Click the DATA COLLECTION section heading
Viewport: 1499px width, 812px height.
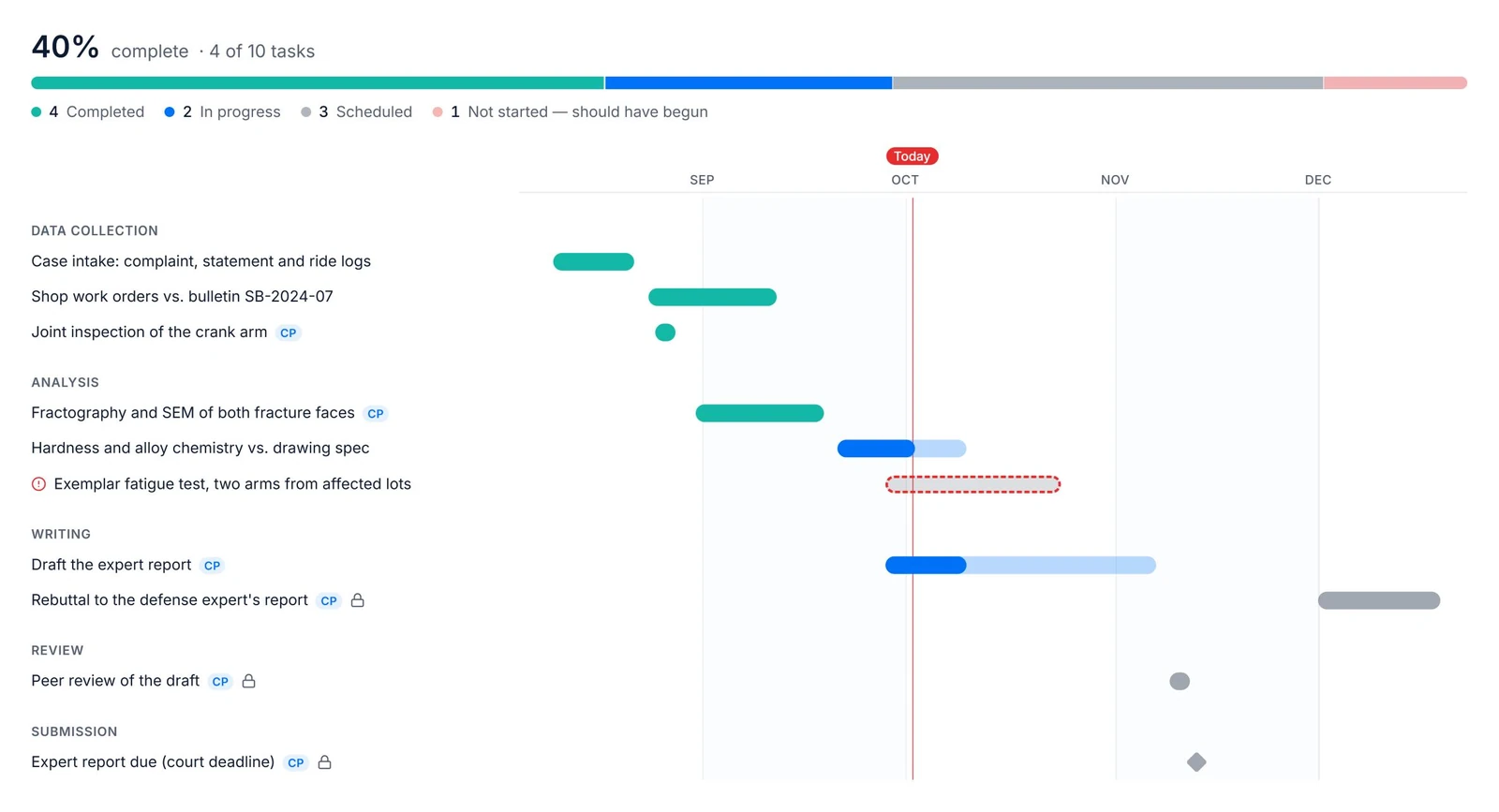tap(95, 230)
